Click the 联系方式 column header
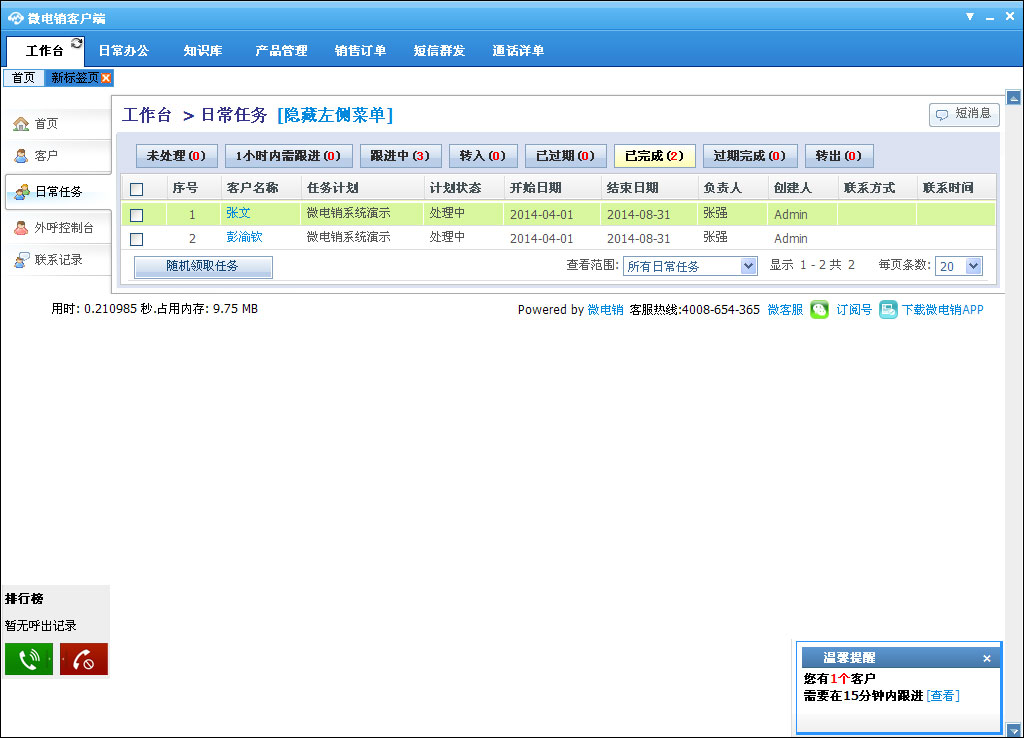Viewport: 1024px width, 738px height. (x=869, y=188)
